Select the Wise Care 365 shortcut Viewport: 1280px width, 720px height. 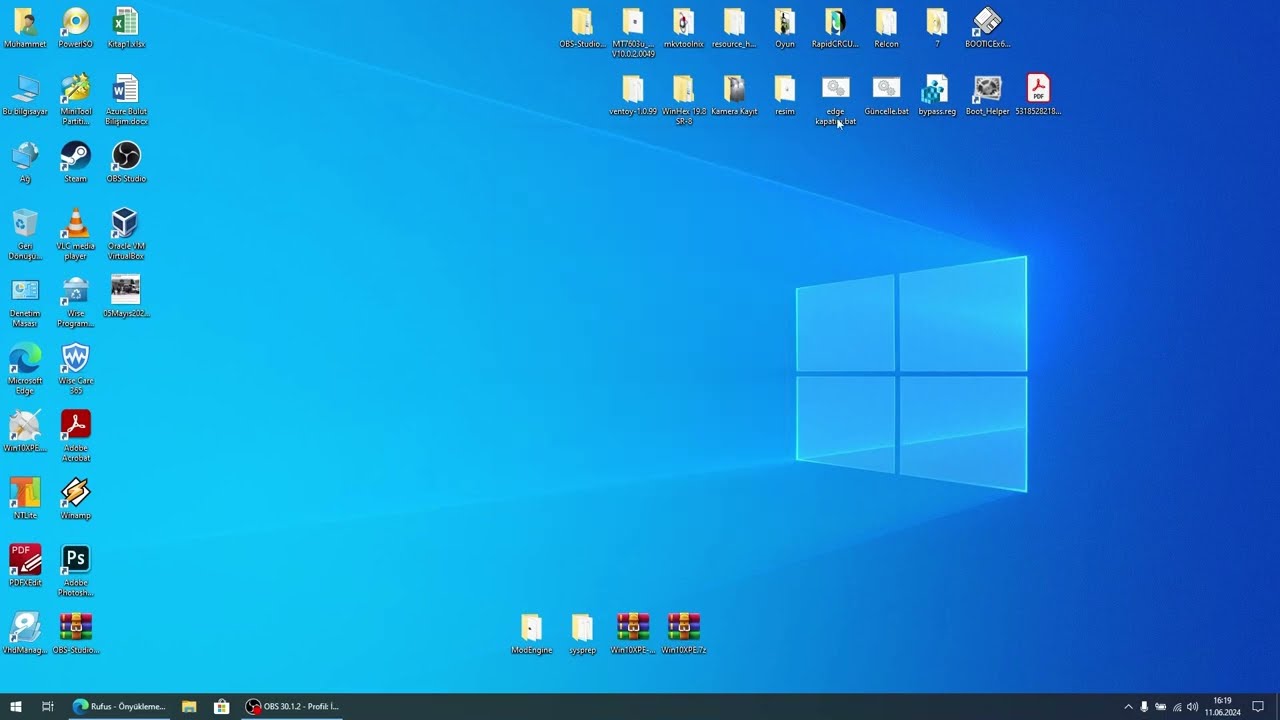point(75,369)
